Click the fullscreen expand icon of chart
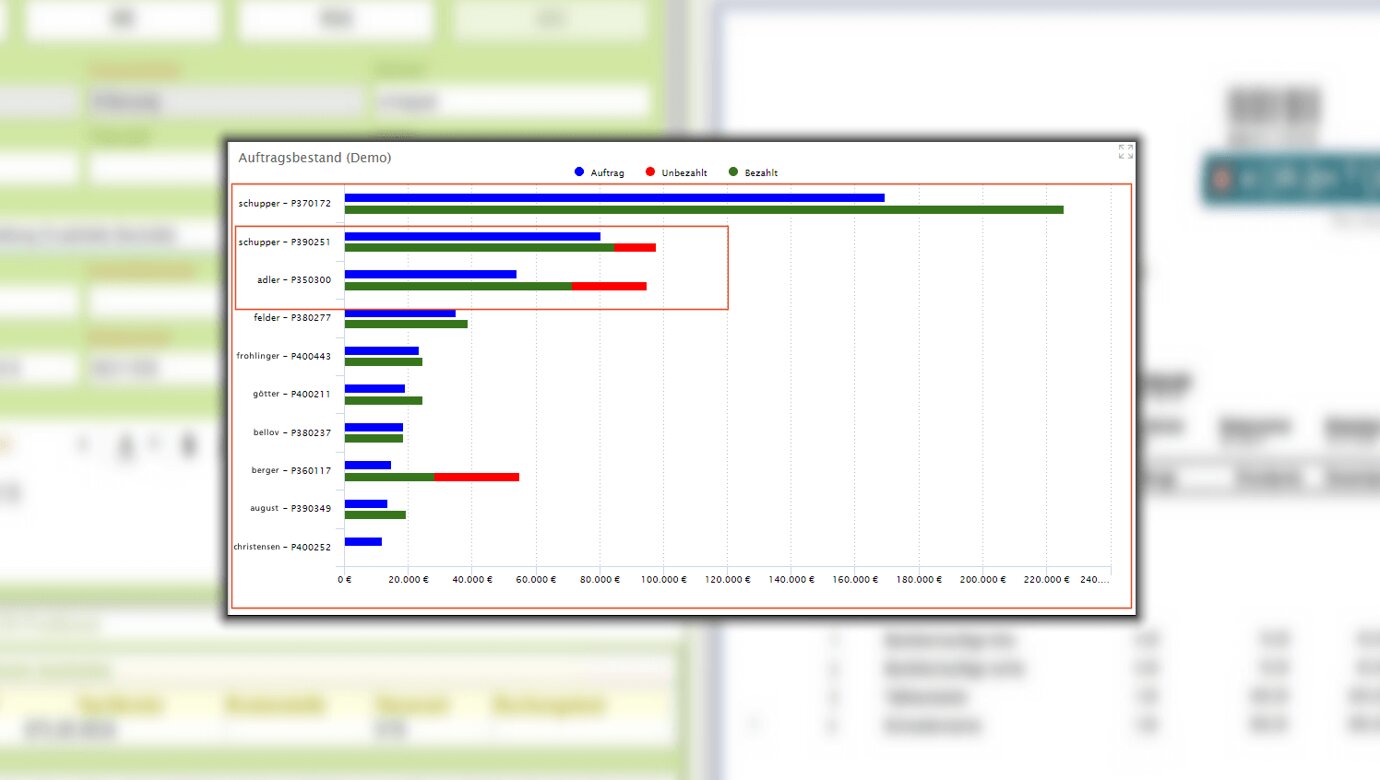 click(x=1125, y=152)
